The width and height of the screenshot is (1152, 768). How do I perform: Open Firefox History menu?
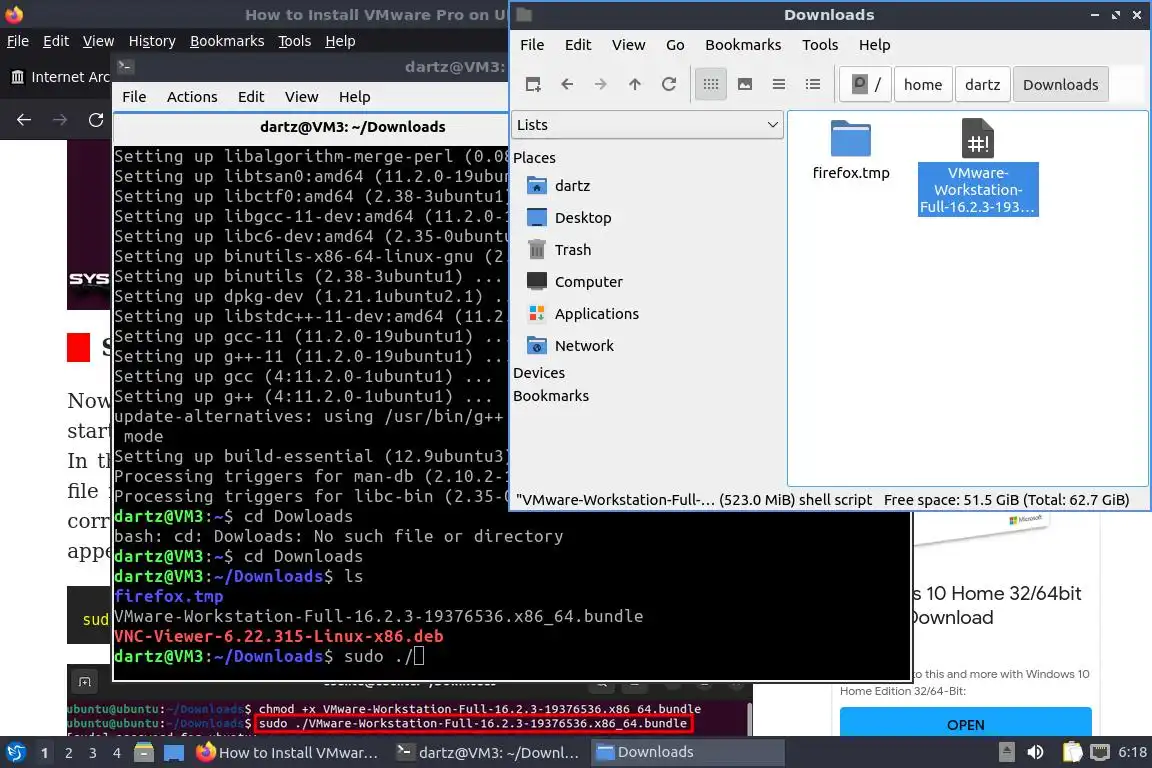(152, 41)
